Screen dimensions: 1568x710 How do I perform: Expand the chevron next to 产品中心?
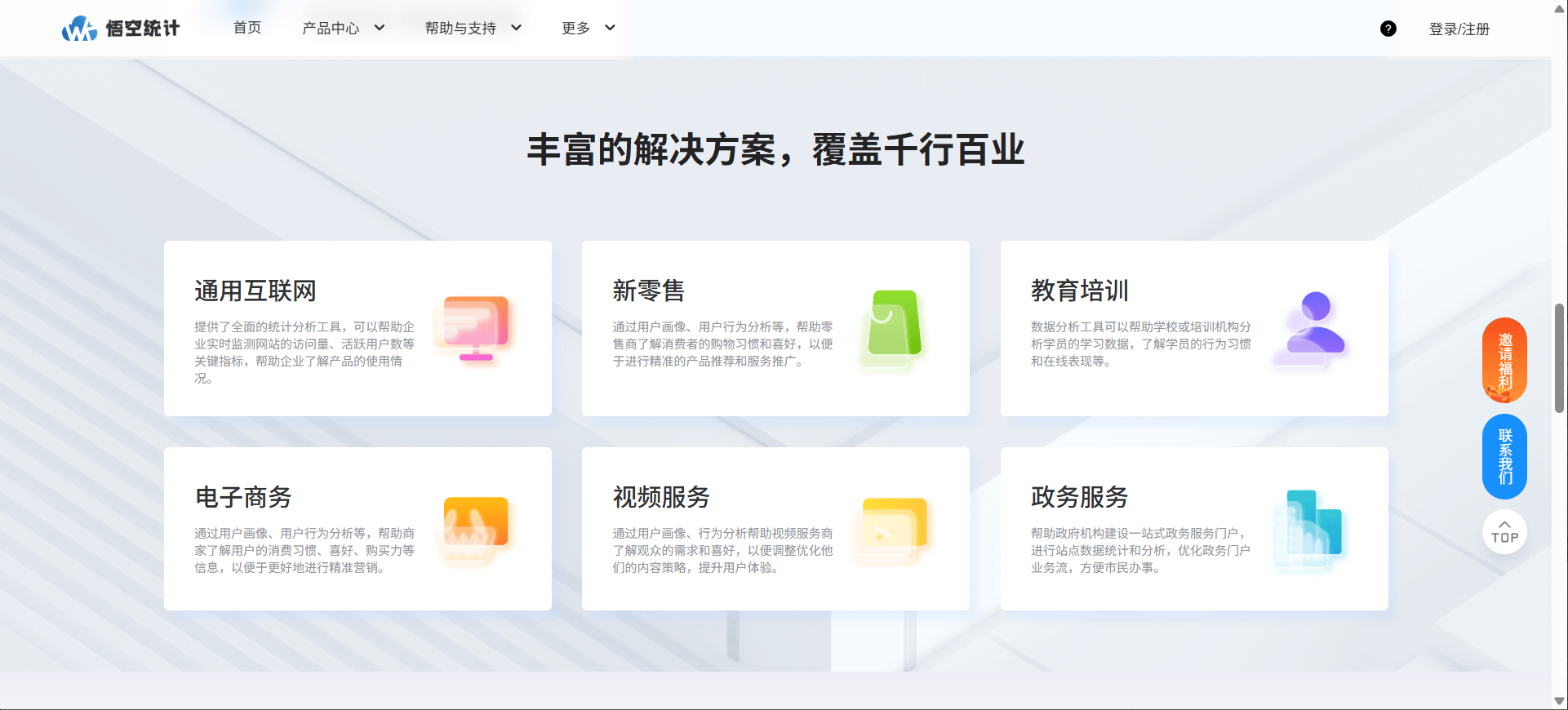[380, 28]
